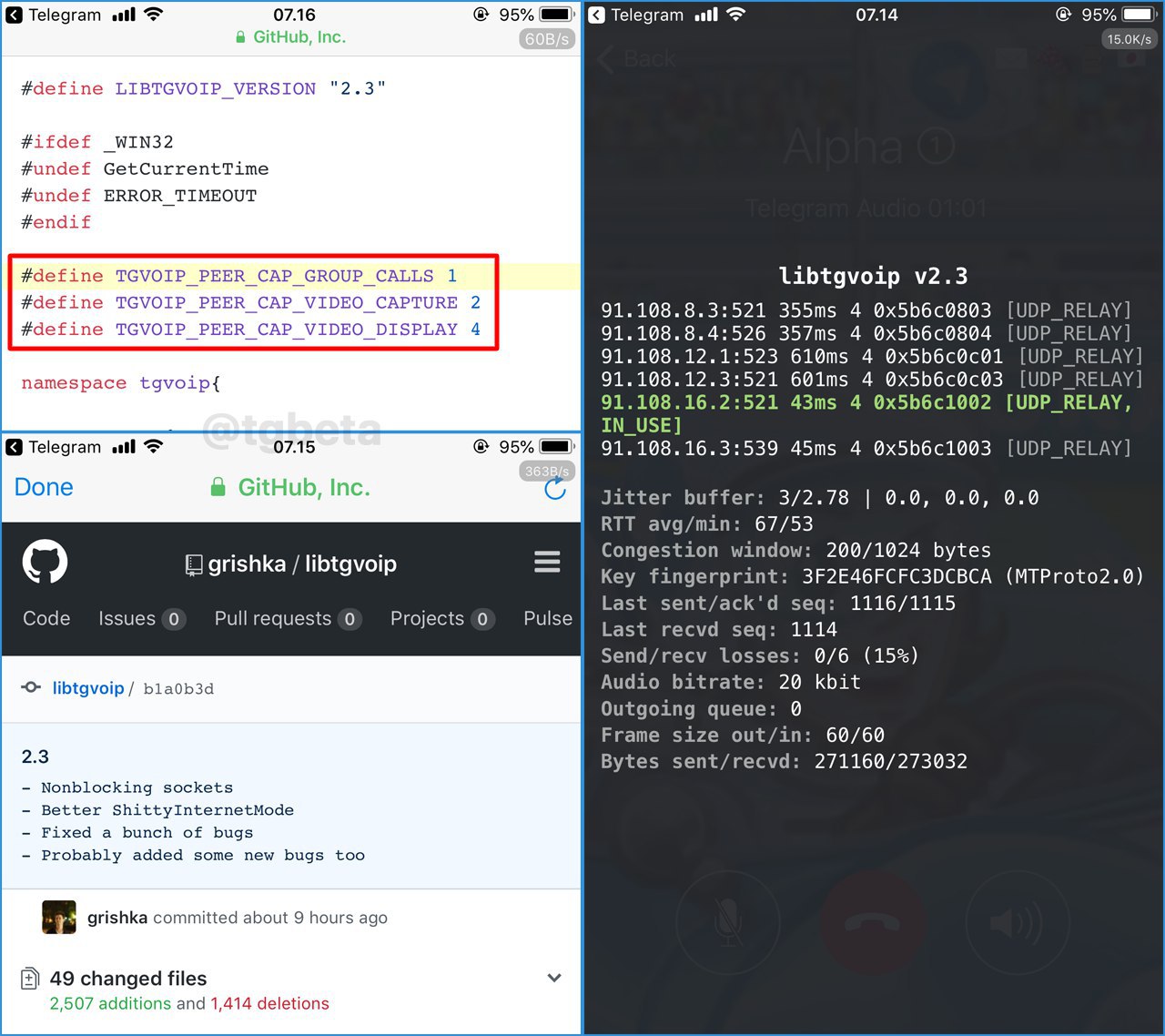The height and width of the screenshot is (1036, 1165).
Task: Select the "#ifdef _WIN32" line
Action: tap(97, 142)
